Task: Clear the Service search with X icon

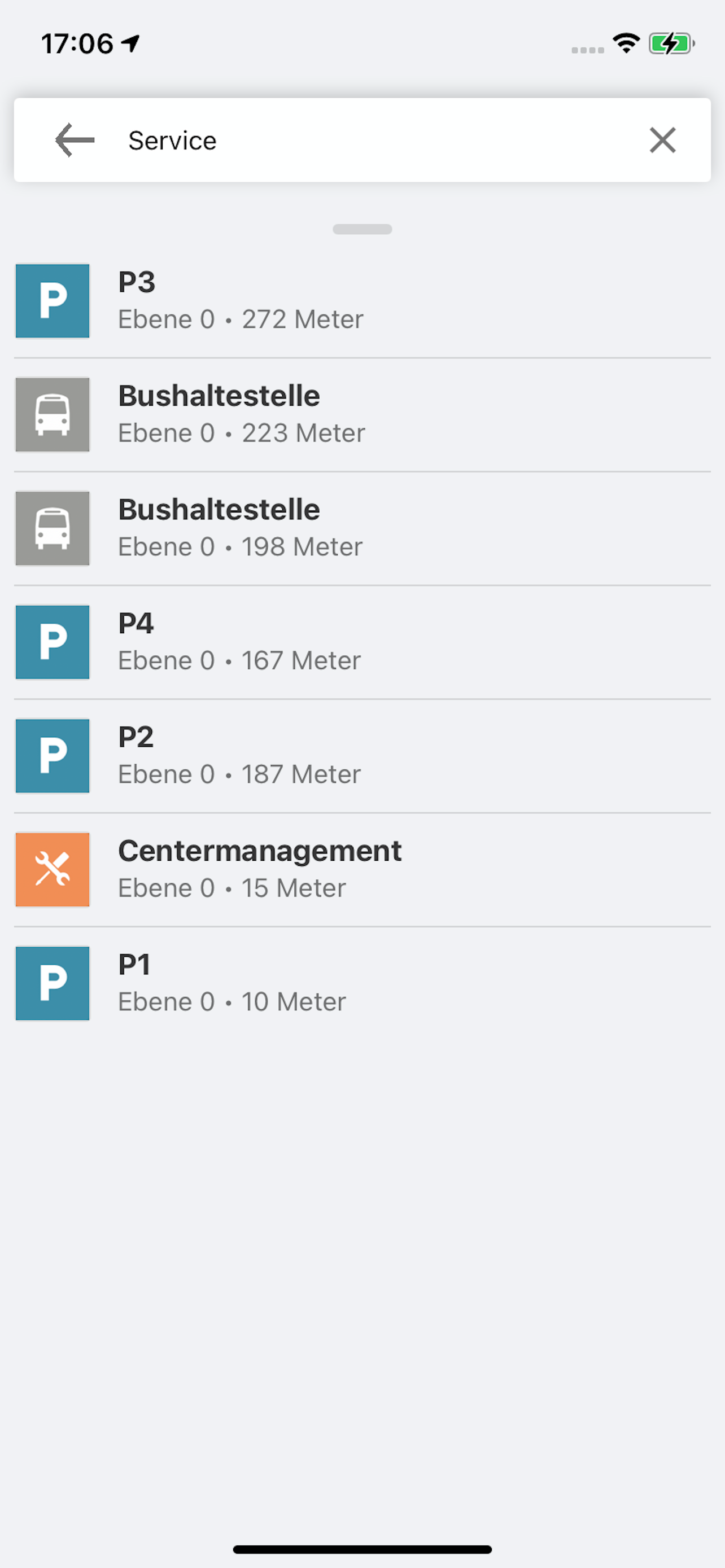Action: pyautogui.click(x=662, y=140)
